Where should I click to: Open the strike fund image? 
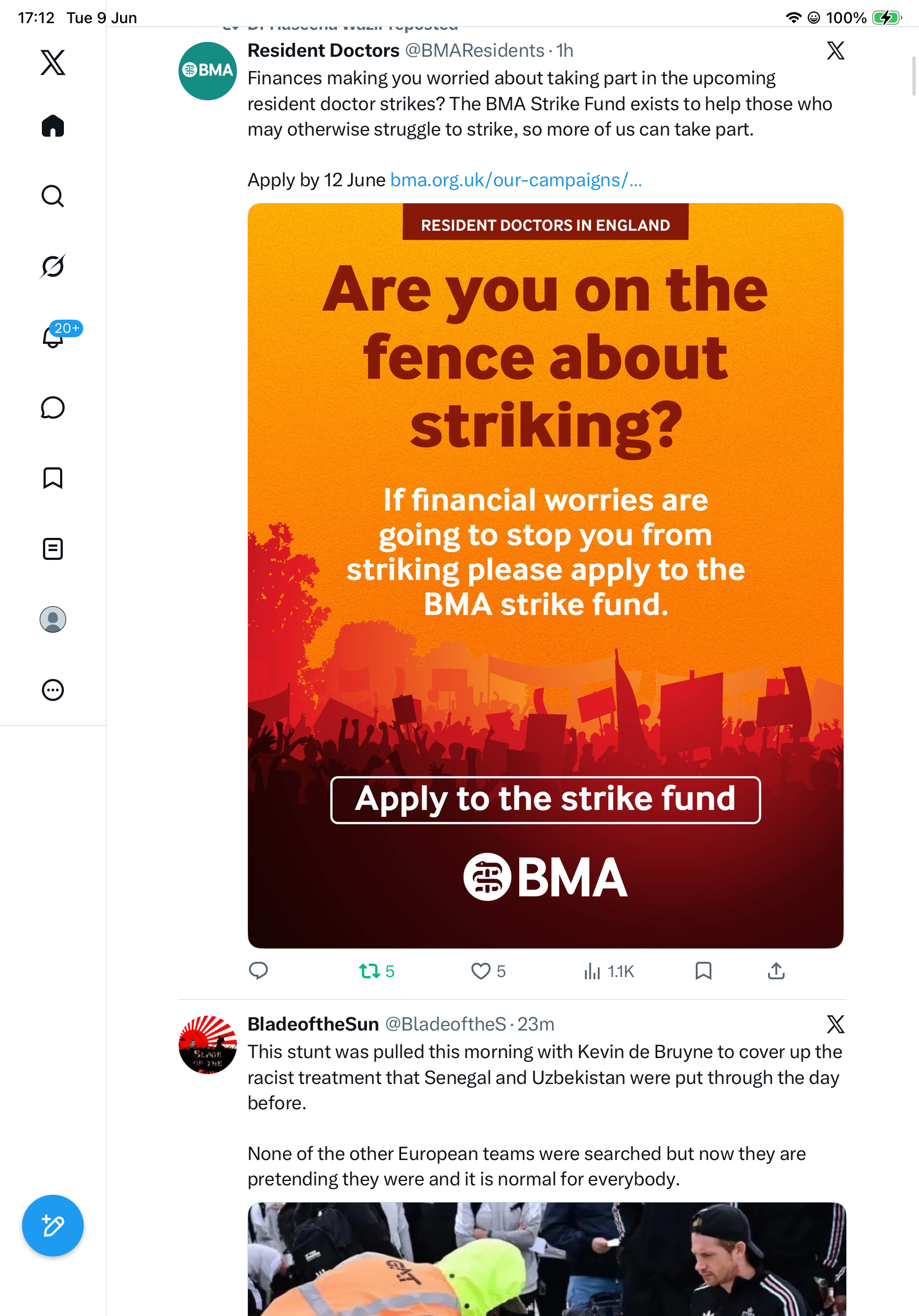[x=545, y=575]
